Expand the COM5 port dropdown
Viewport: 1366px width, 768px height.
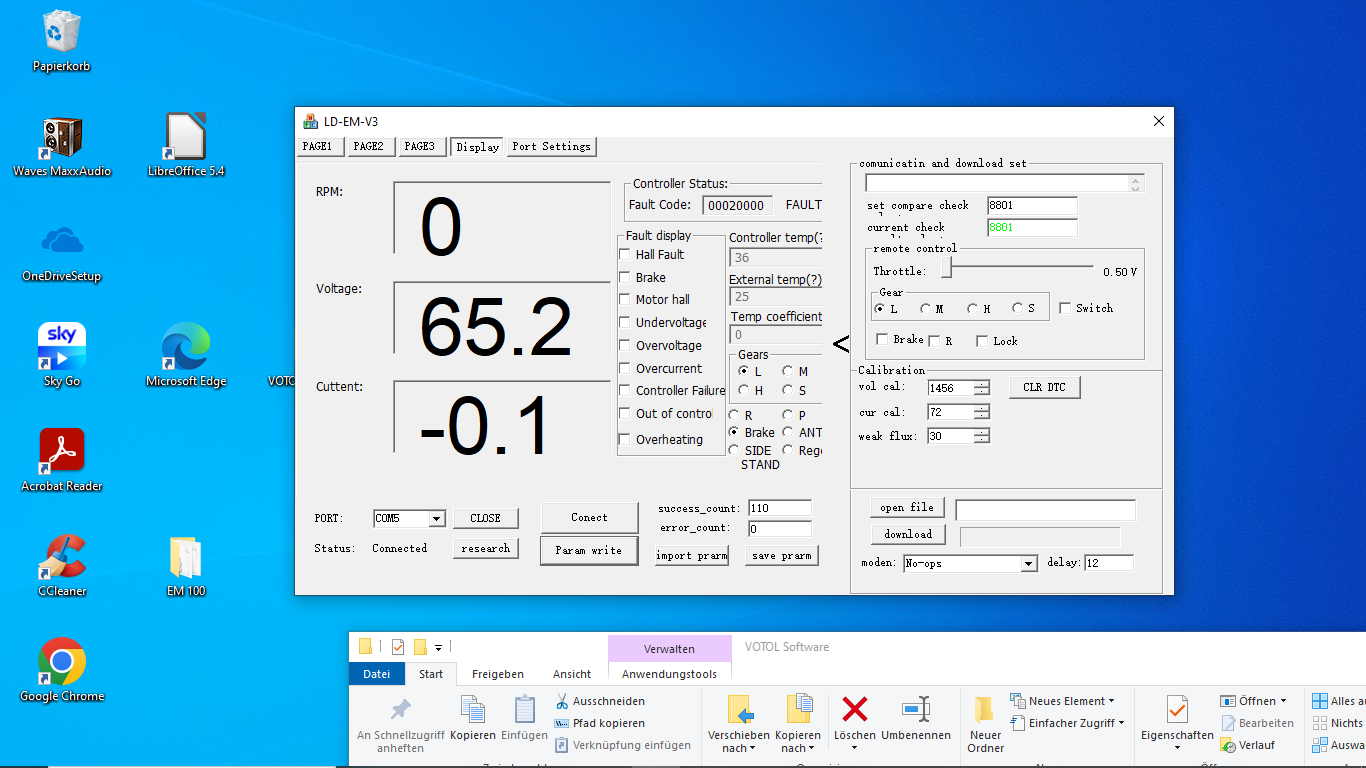tap(436, 518)
